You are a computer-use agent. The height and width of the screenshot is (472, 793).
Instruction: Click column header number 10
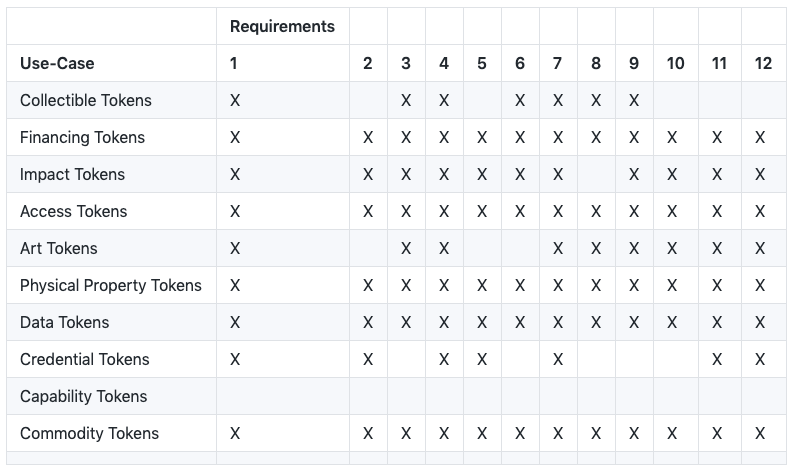pyautogui.click(x=675, y=63)
